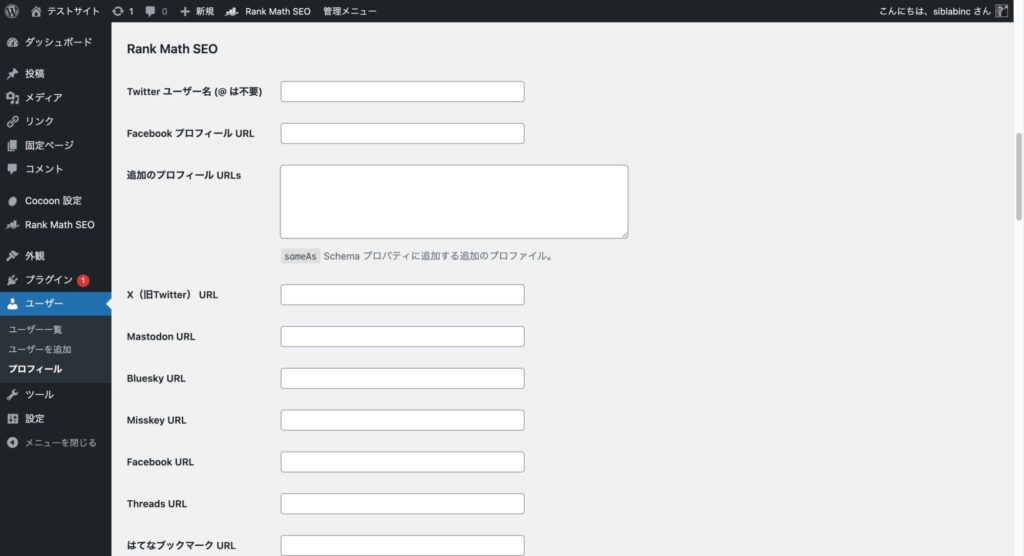
Task: Focus the Facebook プロフィール URL field
Action: pos(402,133)
